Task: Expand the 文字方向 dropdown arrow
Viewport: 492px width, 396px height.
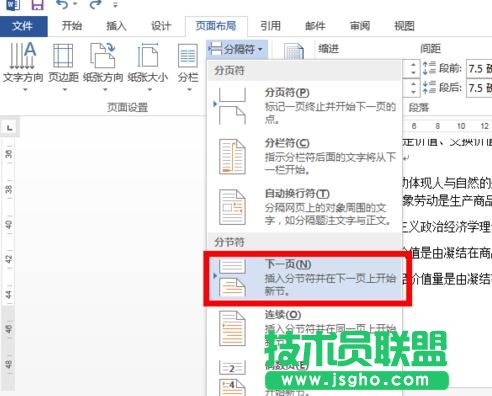Action: point(25,90)
